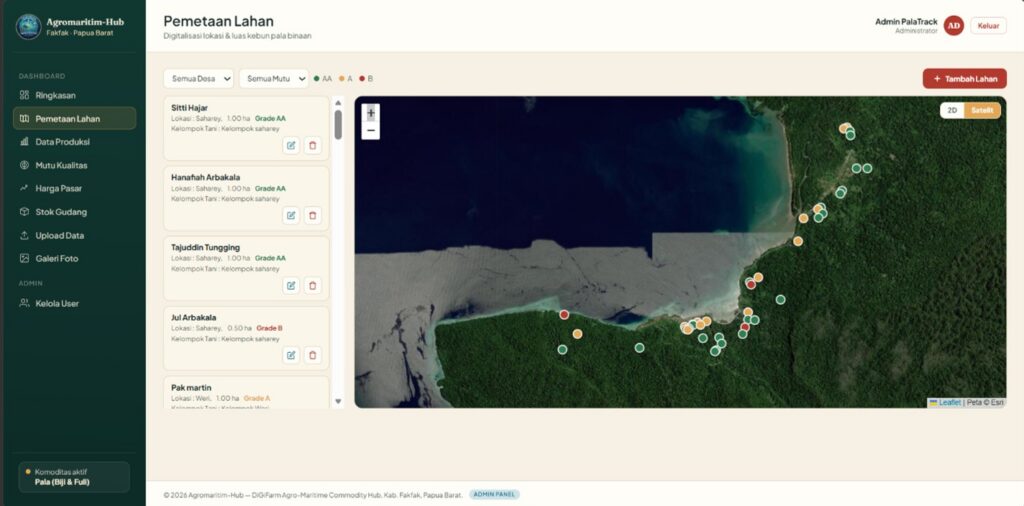Screen dimensions: 1024x506
Task: Delete the Tajuddin Tungging land entry
Action: coord(313,285)
